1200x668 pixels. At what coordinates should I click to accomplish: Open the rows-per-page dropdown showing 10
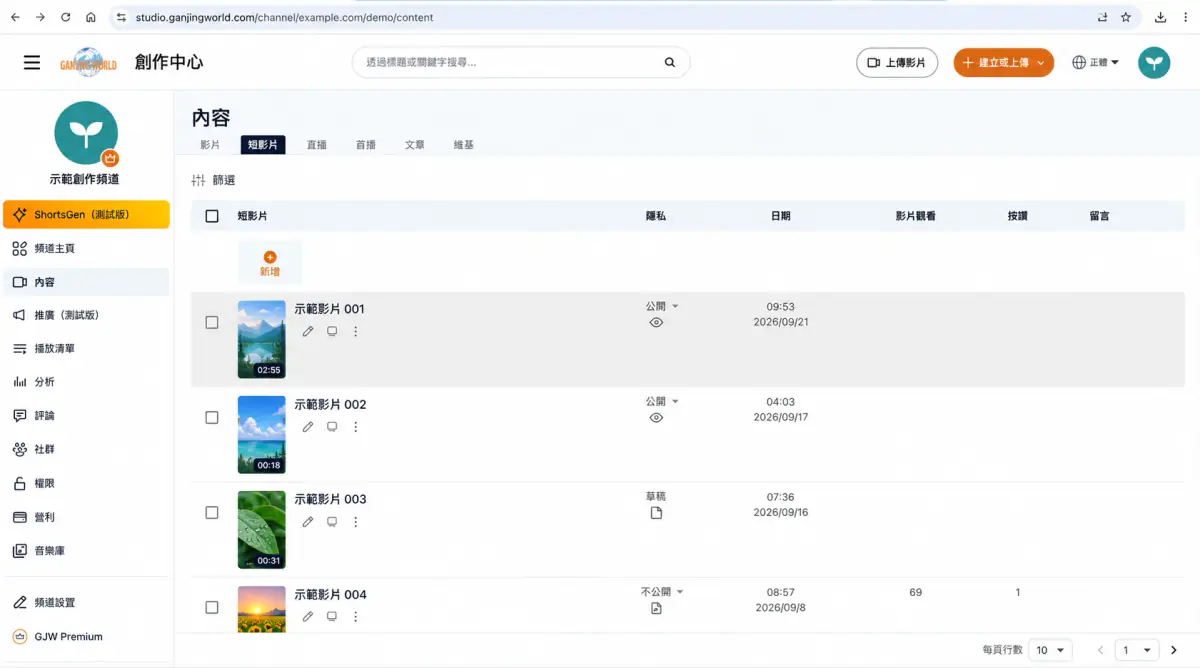point(1050,650)
